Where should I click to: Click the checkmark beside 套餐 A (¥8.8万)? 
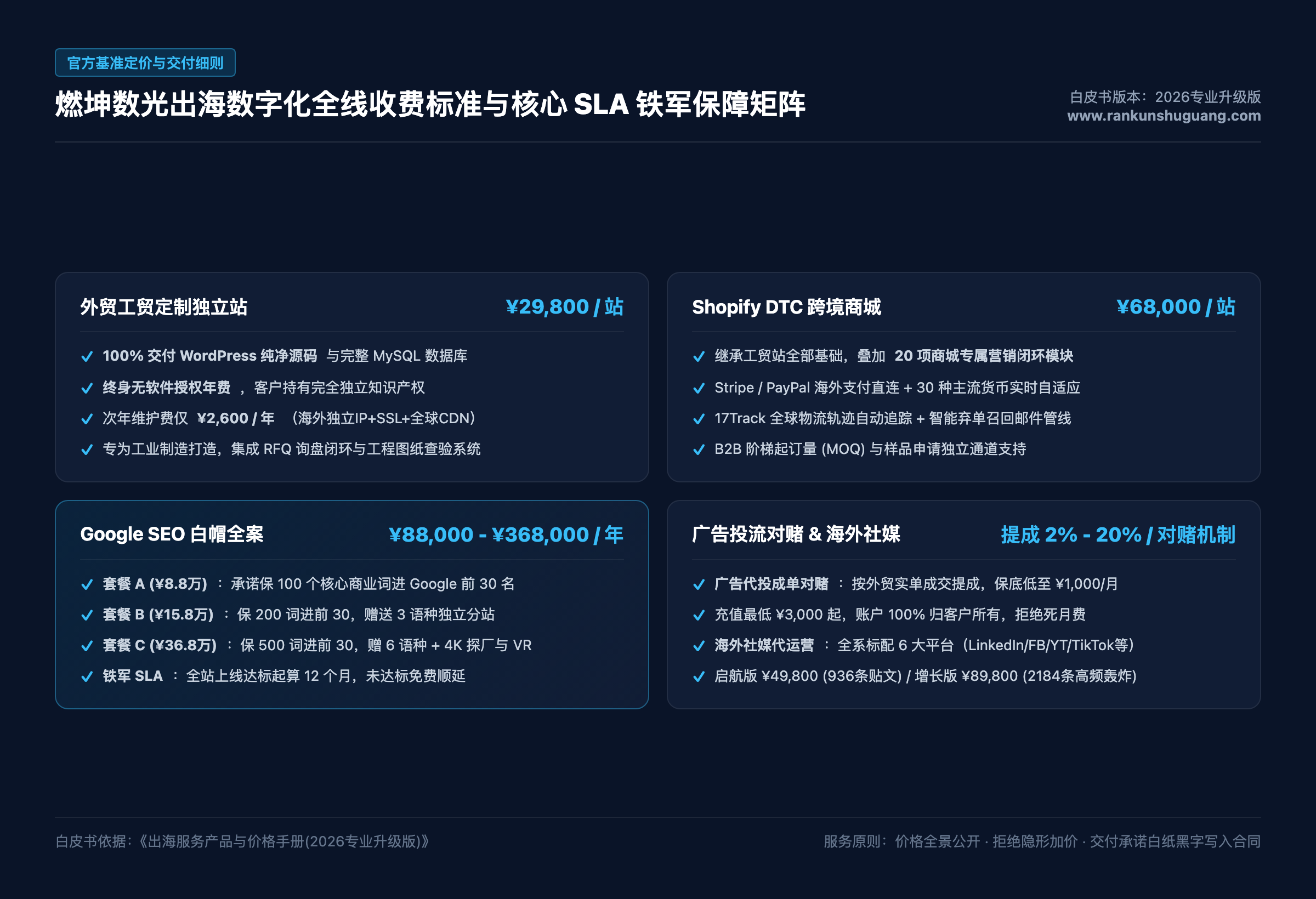click(x=87, y=585)
